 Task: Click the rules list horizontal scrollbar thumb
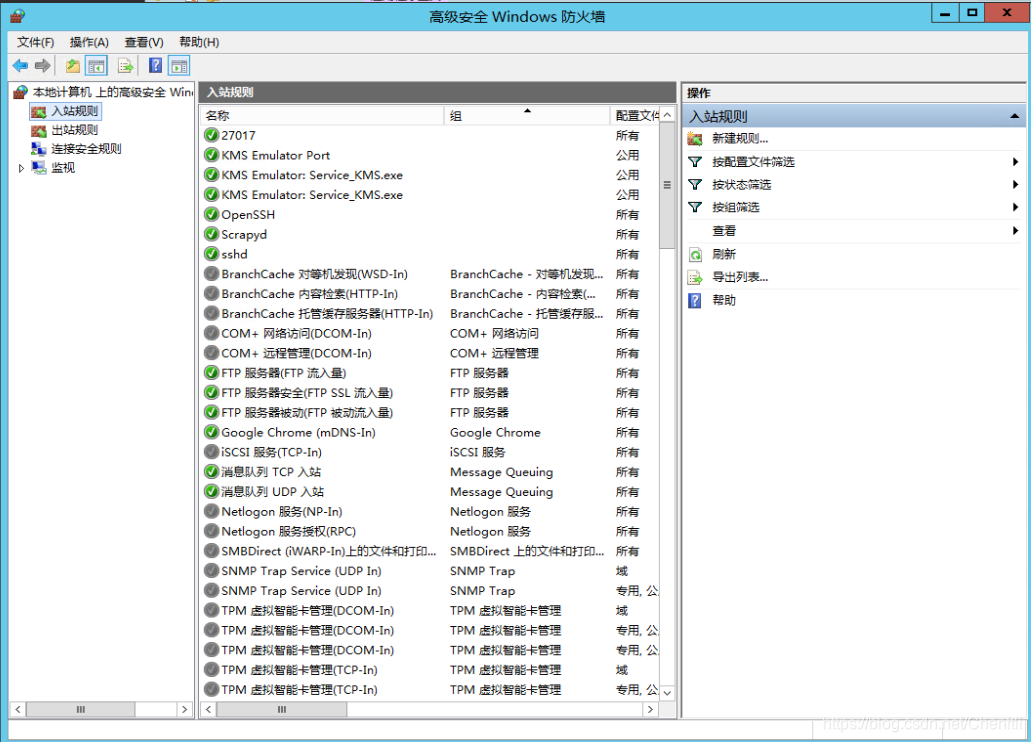pyautogui.click(x=281, y=709)
